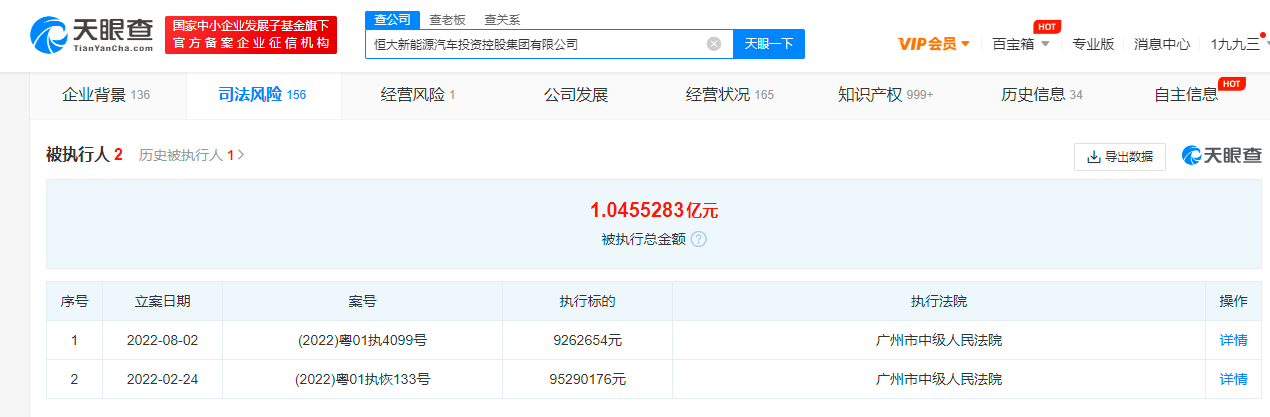Screen dimensions: 1270x417
Task: Select the 查老板 search tab
Action: 447,19
